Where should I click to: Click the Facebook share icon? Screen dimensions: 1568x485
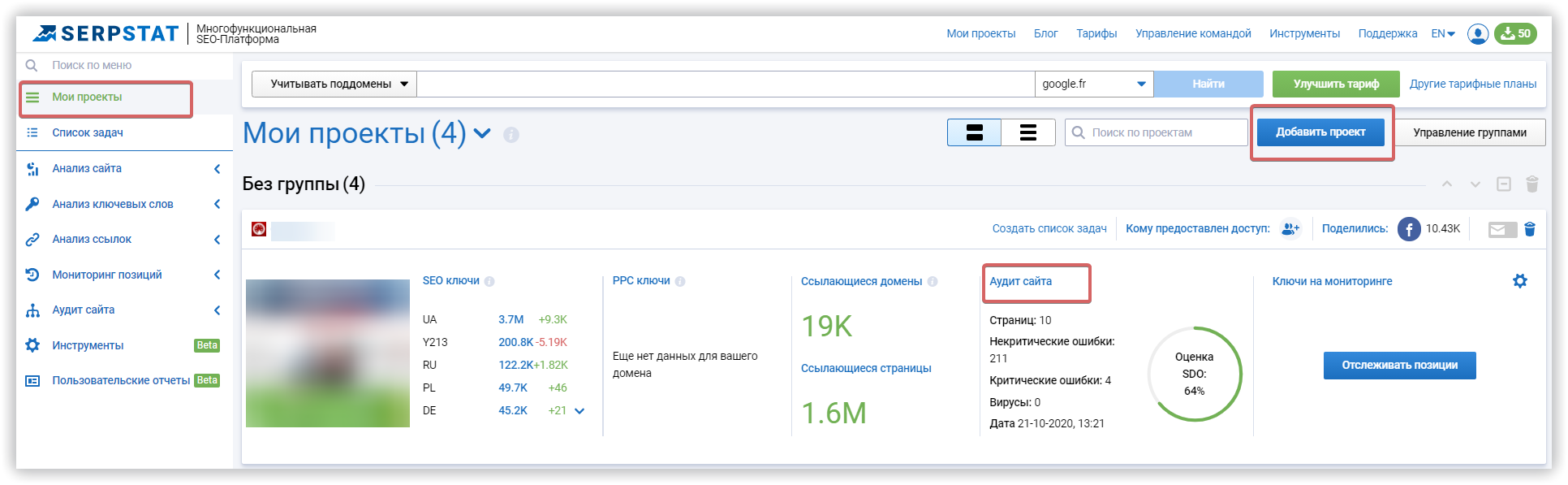point(1409,229)
